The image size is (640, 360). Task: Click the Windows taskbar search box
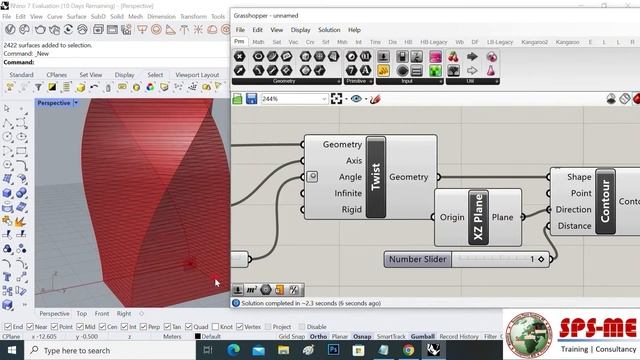tap(110, 350)
